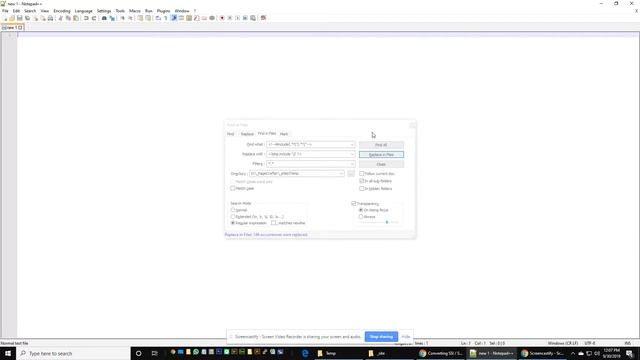Viewport: 640px width, 360px height.
Task: Select the Always transparency option
Action: (x=361, y=217)
